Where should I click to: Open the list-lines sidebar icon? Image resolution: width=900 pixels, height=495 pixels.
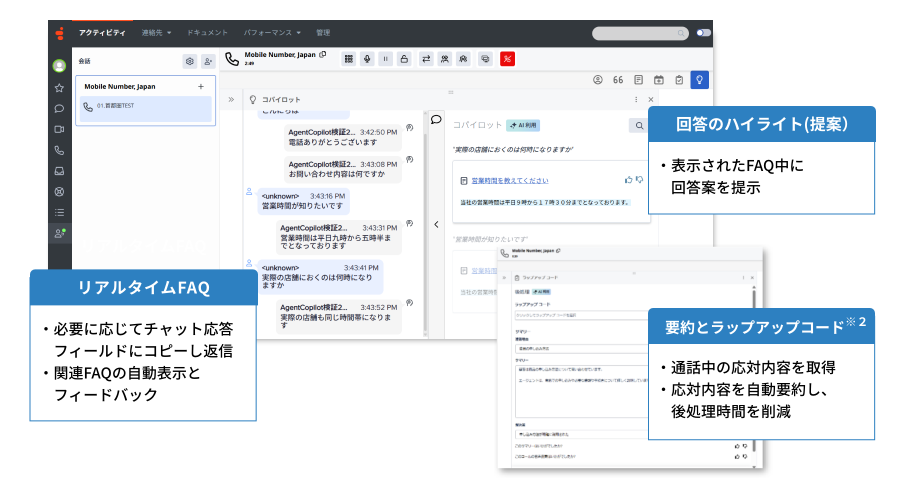(59, 212)
